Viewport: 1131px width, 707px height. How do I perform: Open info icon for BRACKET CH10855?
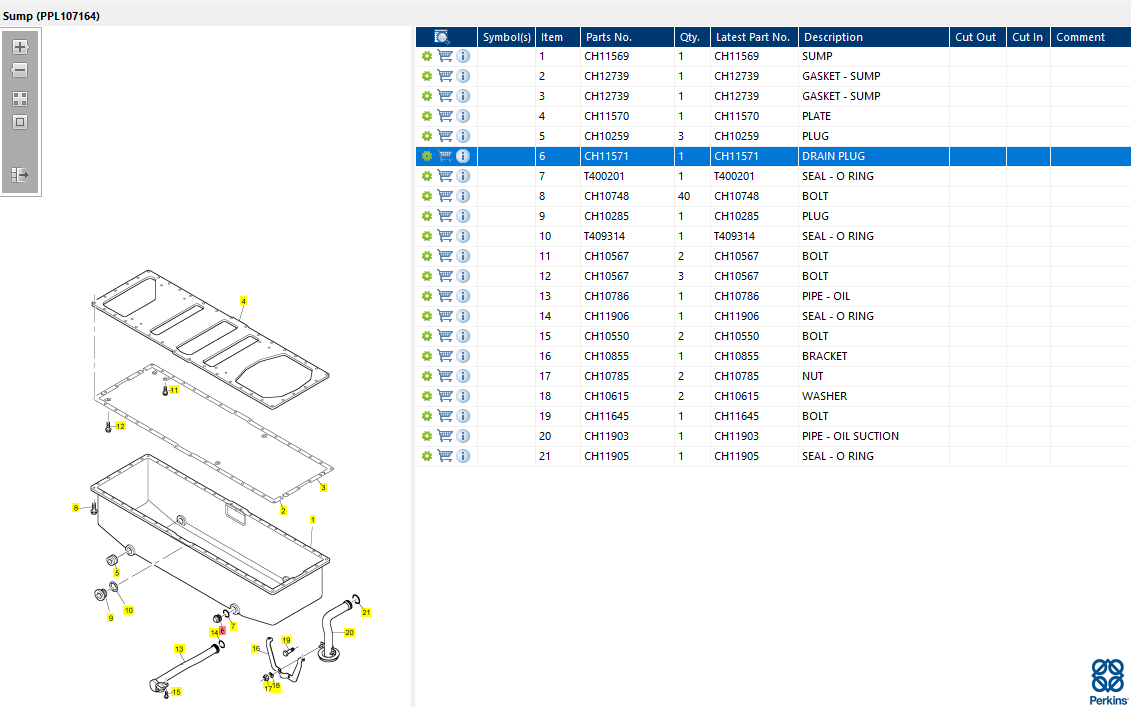coord(463,356)
